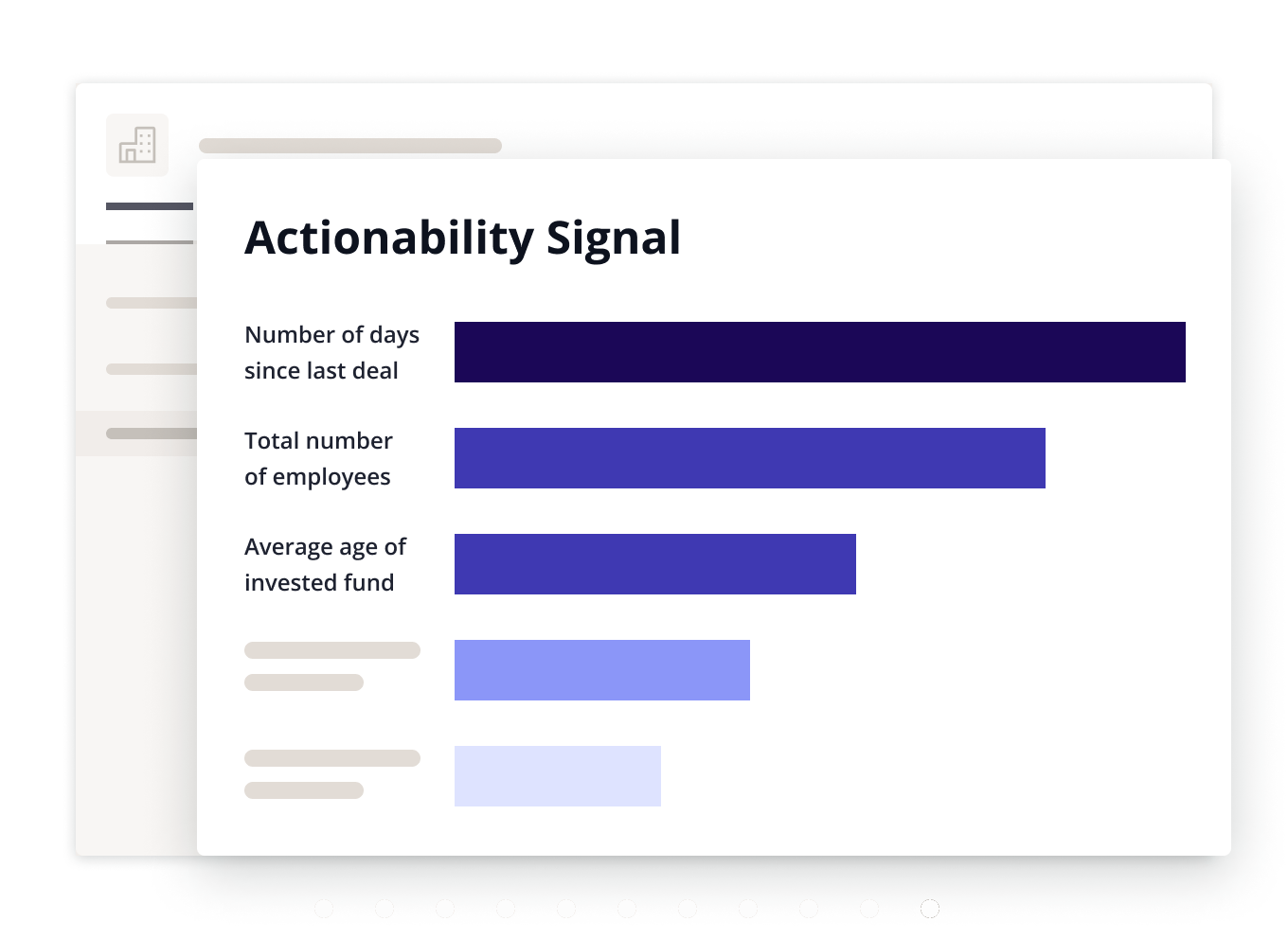Image resolution: width=1288 pixels, height=939 pixels.
Task: Click the fourth row placeholder label
Action: pos(331,665)
